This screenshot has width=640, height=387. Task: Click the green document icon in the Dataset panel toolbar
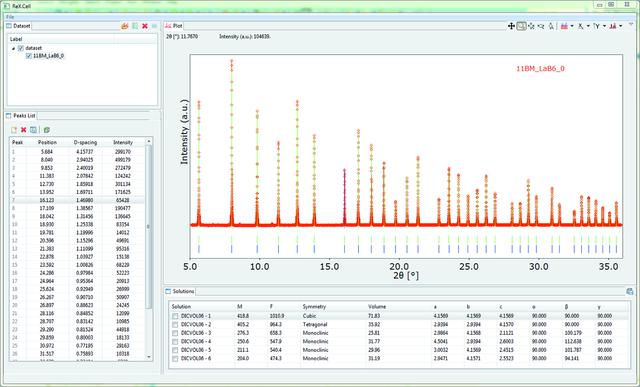[x=135, y=26]
